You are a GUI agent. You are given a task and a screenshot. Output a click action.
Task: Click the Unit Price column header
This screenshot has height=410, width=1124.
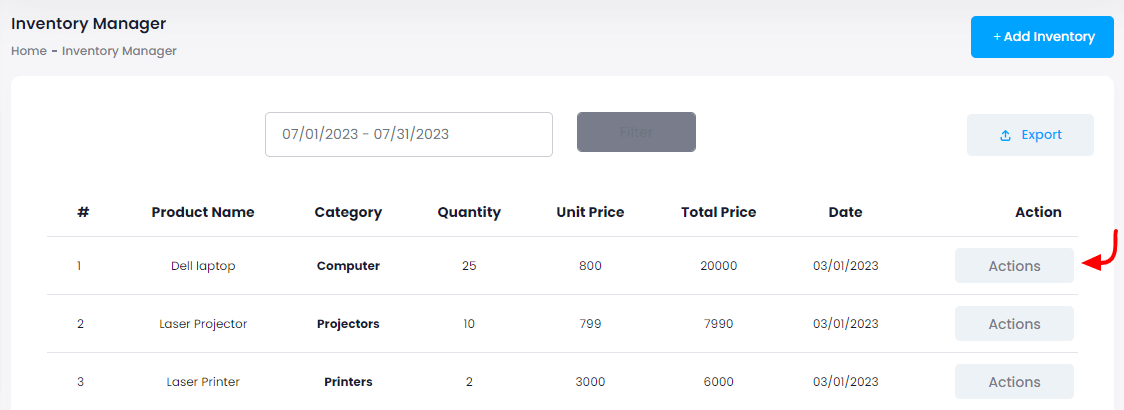[x=590, y=212]
